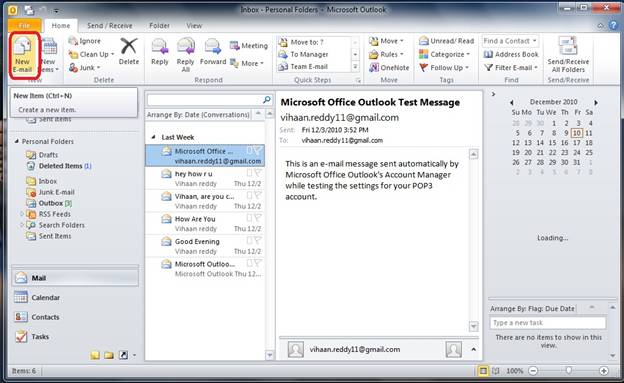624x383 pixels.
Task: Flag the 'How Are You' message
Action: (x=257, y=218)
